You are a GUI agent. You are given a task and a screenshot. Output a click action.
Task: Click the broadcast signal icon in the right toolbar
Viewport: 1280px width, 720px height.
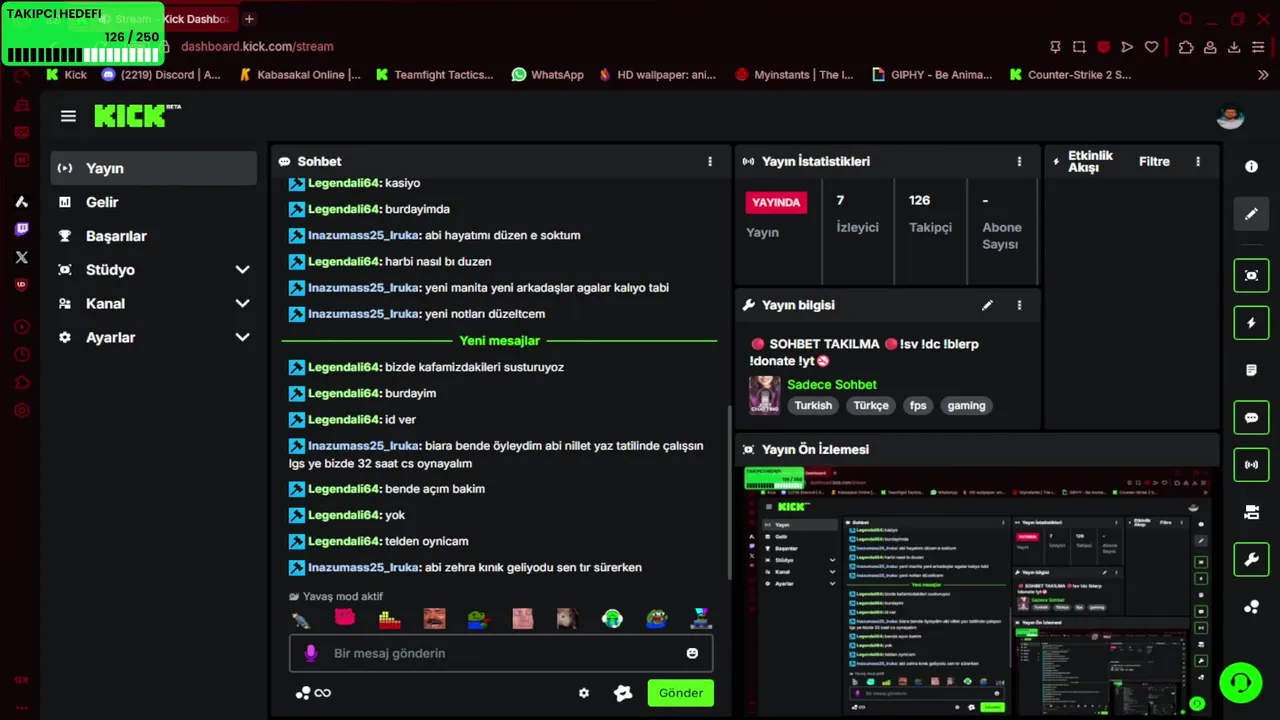(1251, 465)
